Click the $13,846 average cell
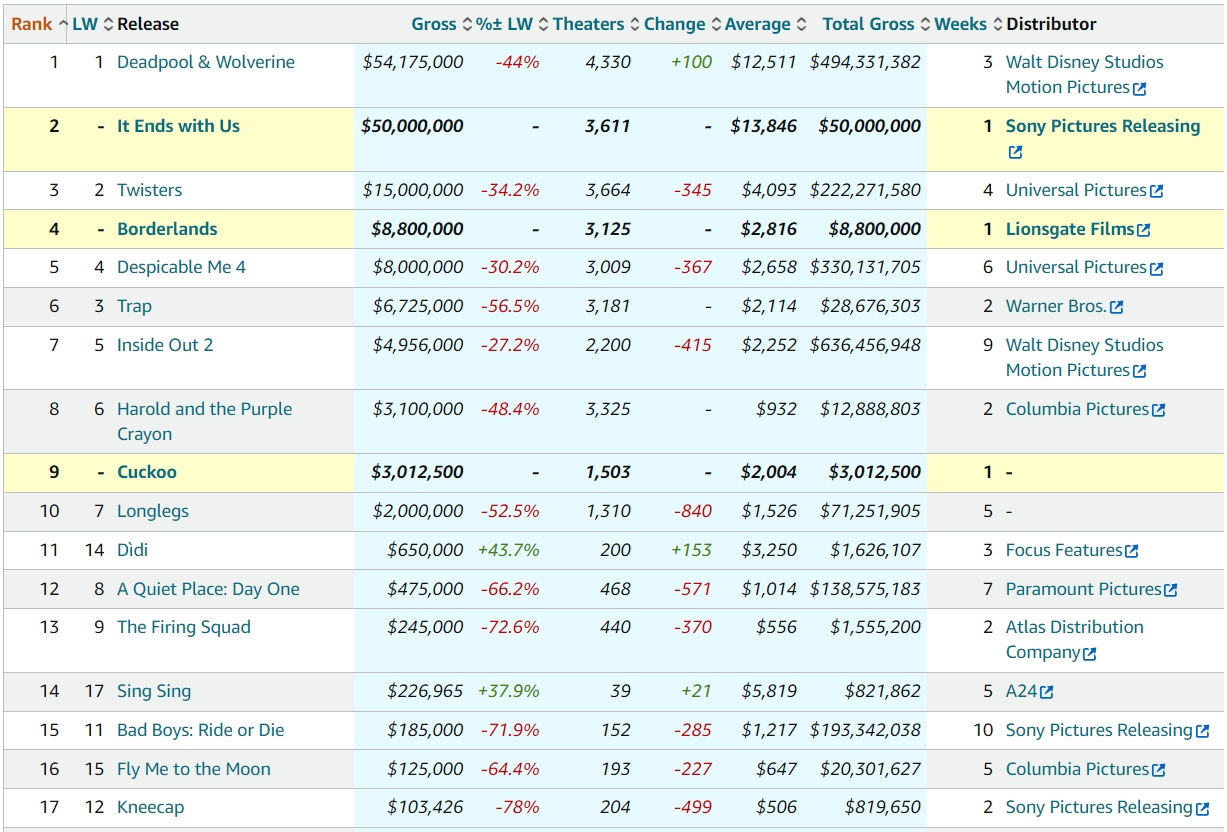Viewport: 1227px width, 832px height. pyautogui.click(x=764, y=126)
